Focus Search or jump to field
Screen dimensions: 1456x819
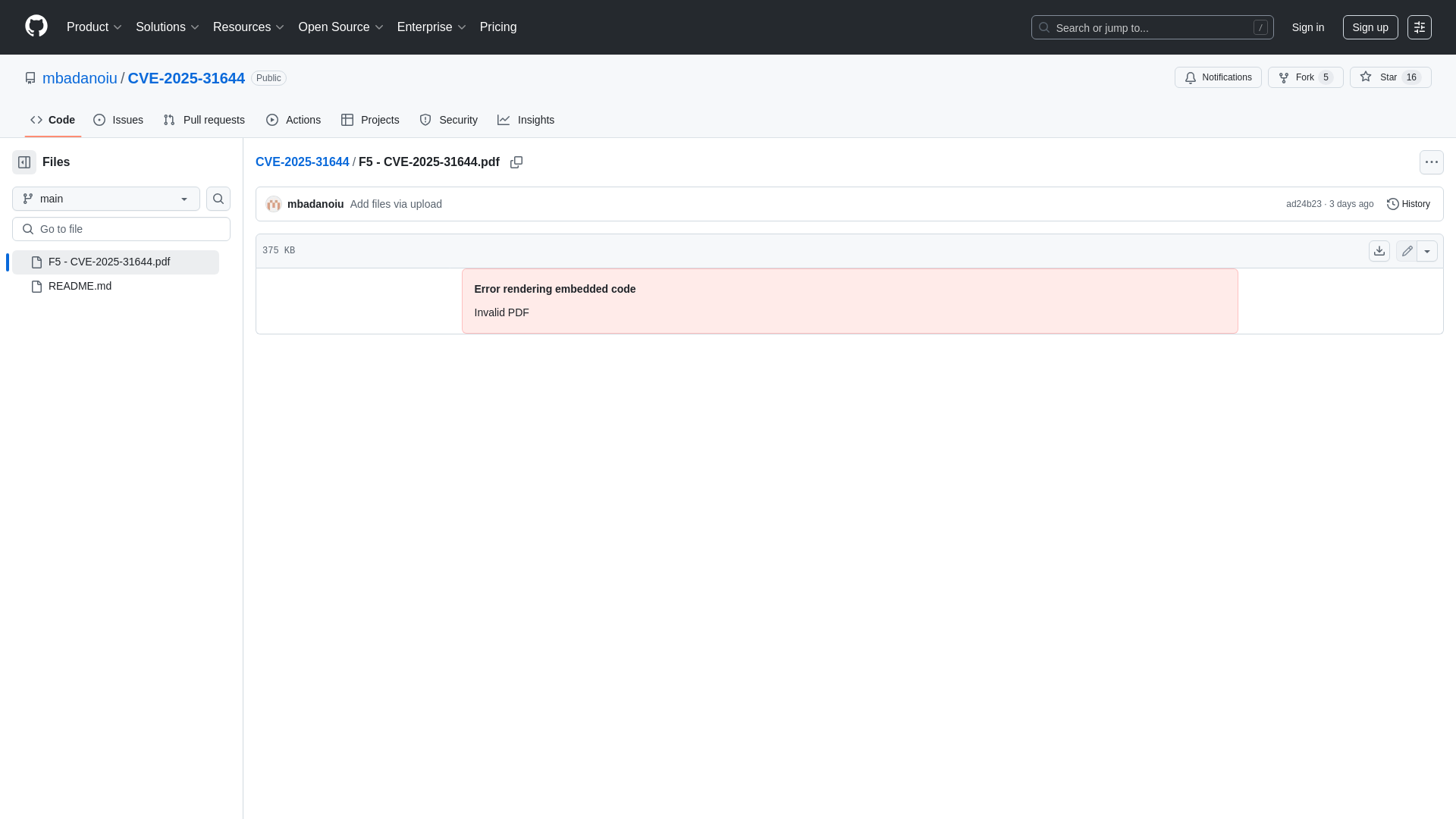coord(1152,27)
